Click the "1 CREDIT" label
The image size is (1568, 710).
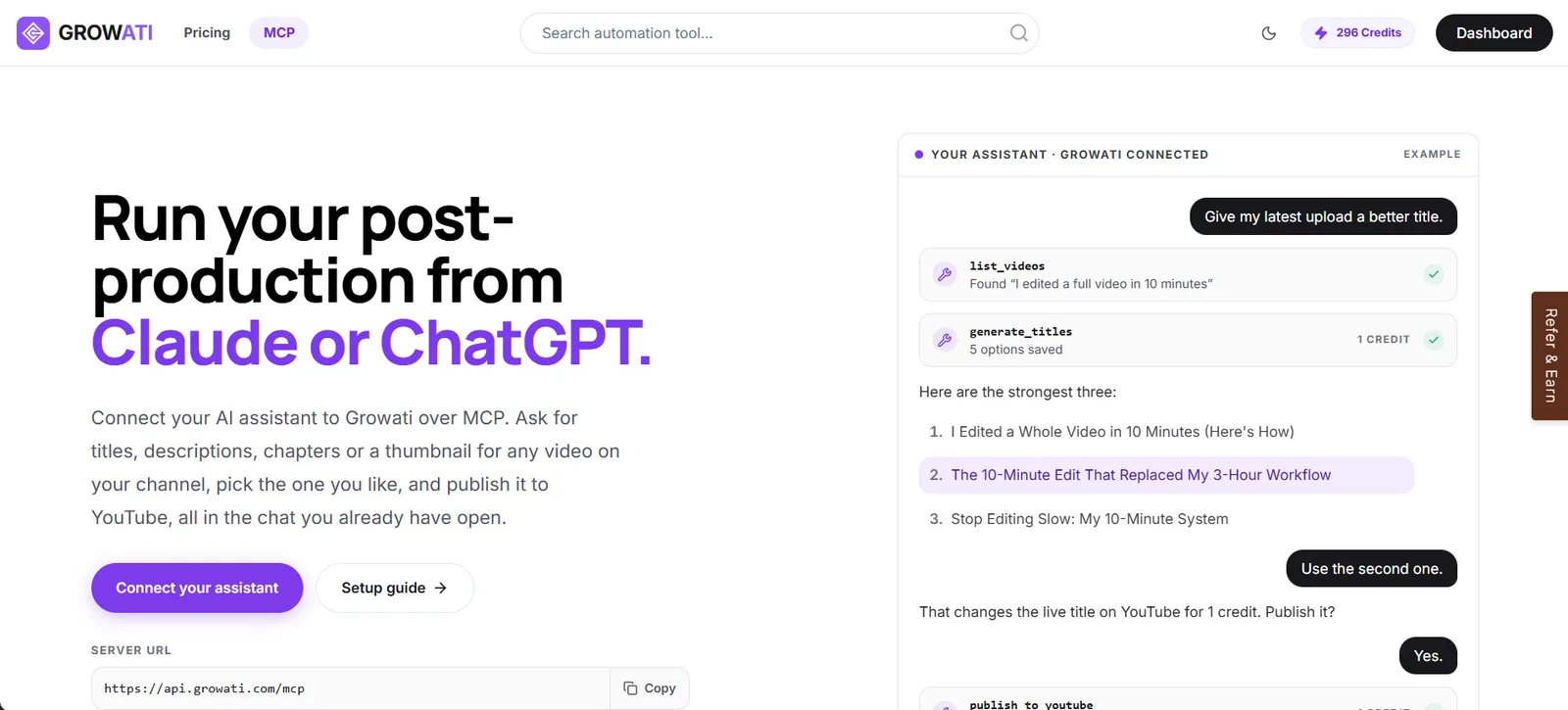coord(1383,340)
